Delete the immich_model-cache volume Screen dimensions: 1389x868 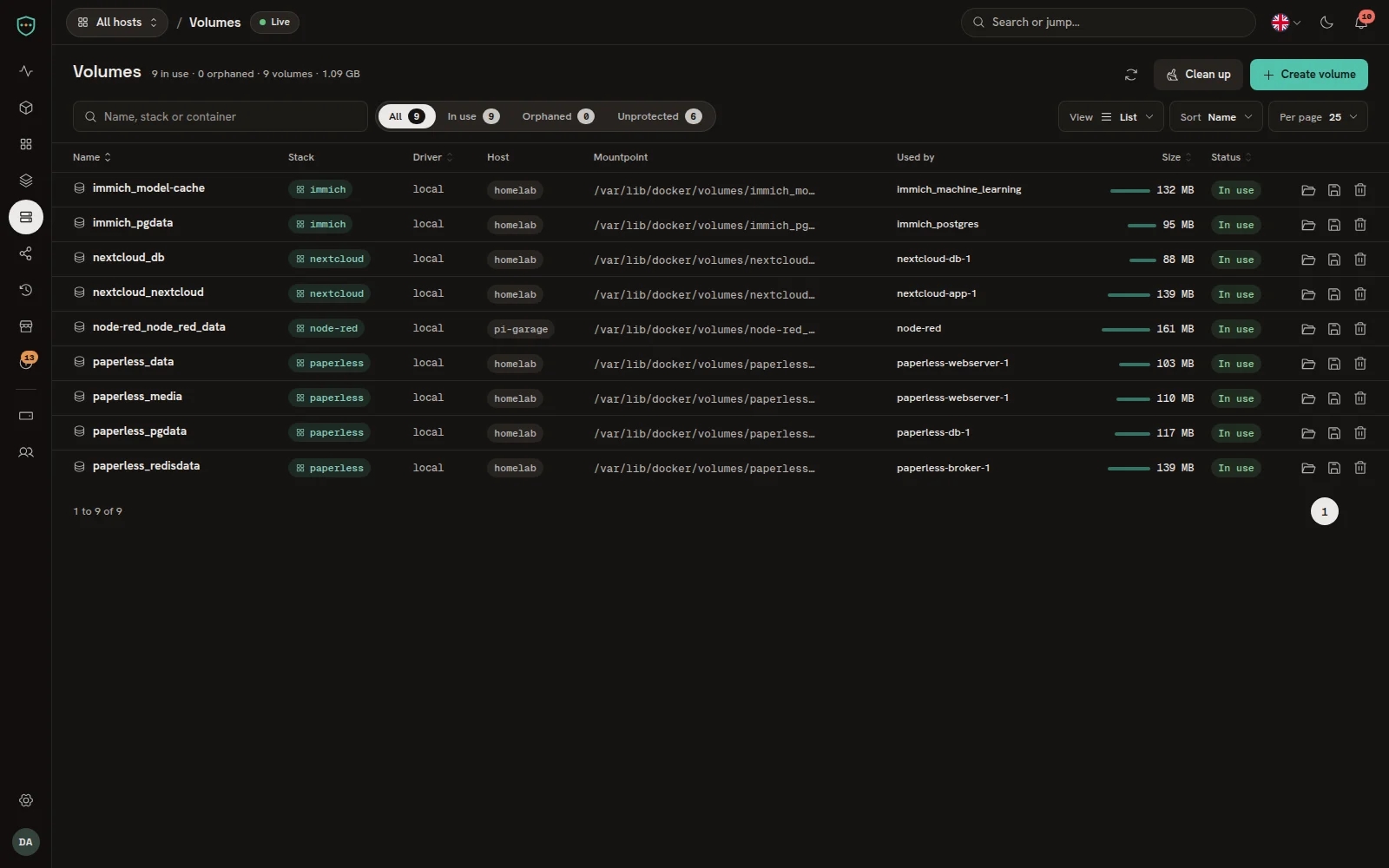click(1360, 190)
